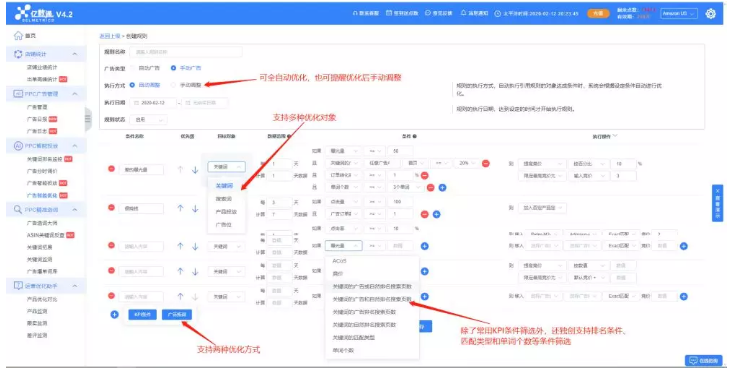Pick ACoS from the condition dropdown list

tap(339, 261)
